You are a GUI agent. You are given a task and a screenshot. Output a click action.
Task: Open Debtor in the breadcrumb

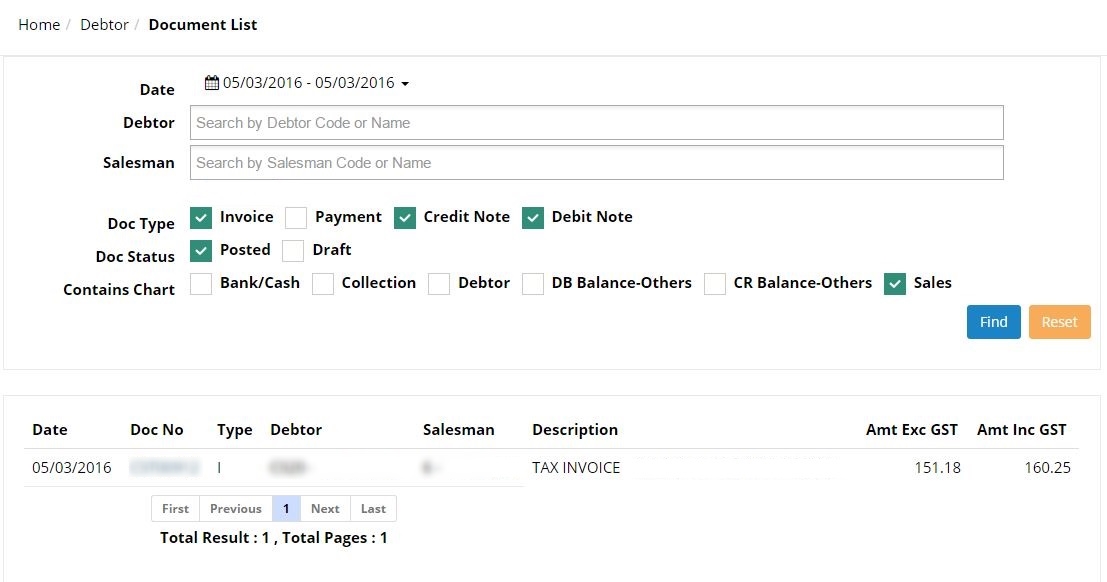[x=104, y=25]
